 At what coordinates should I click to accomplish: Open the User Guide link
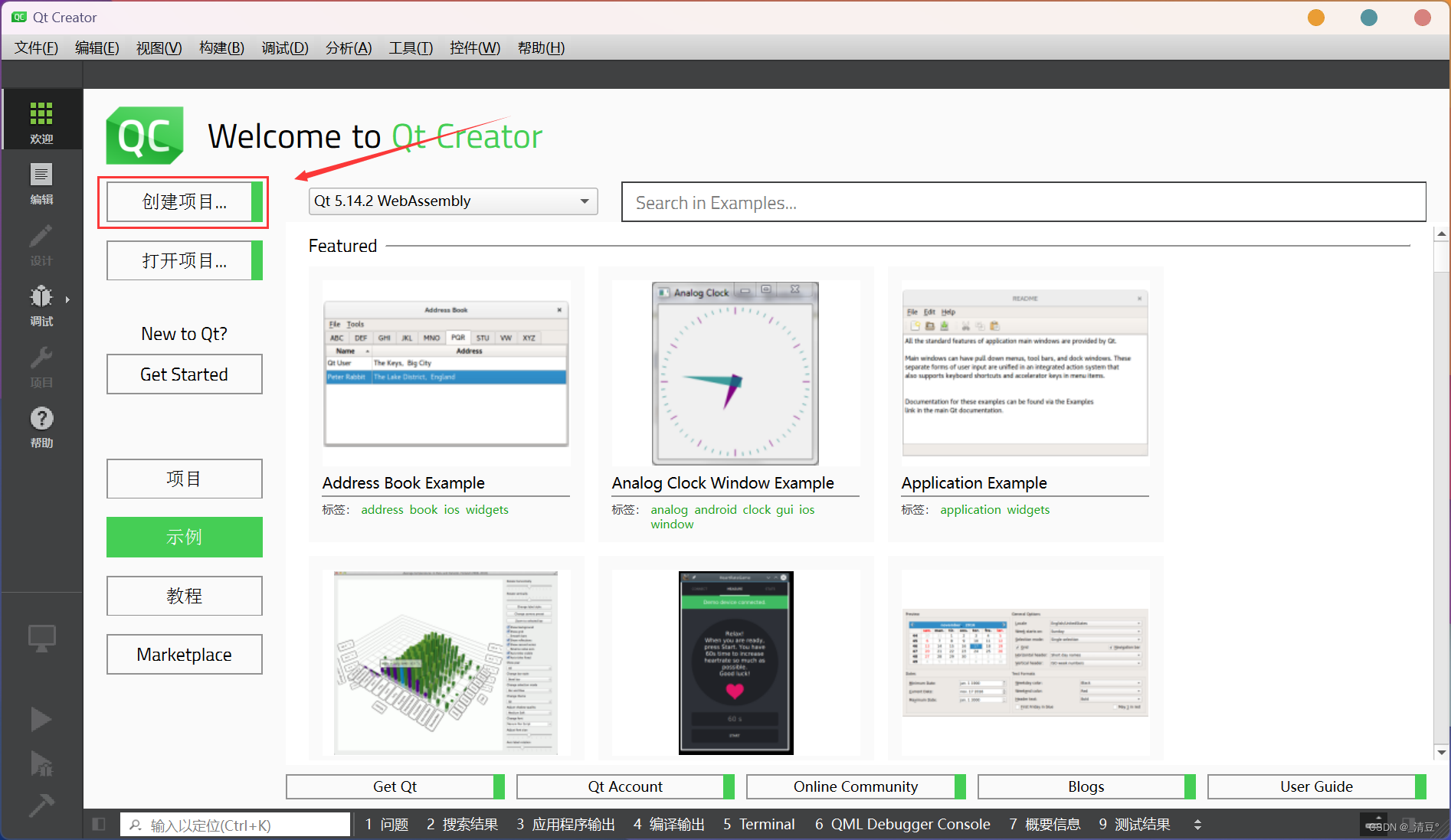point(1317,786)
